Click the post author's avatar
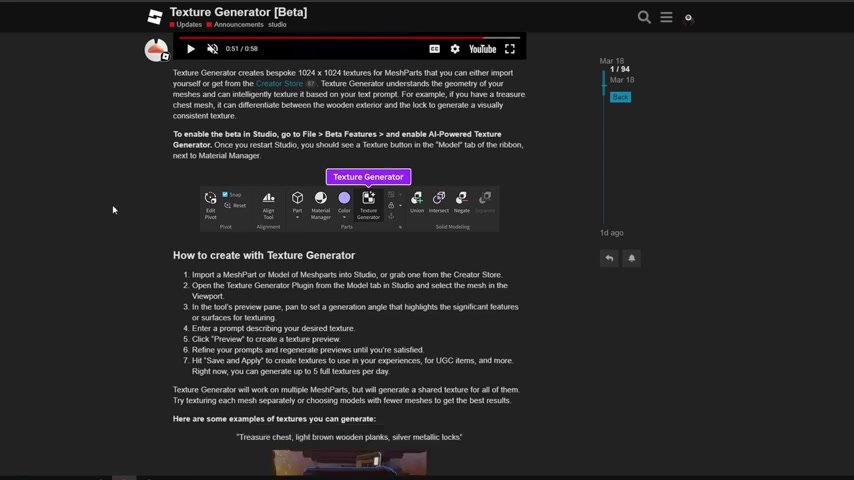The height and width of the screenshot is (480, 854). tap(156, 50)
